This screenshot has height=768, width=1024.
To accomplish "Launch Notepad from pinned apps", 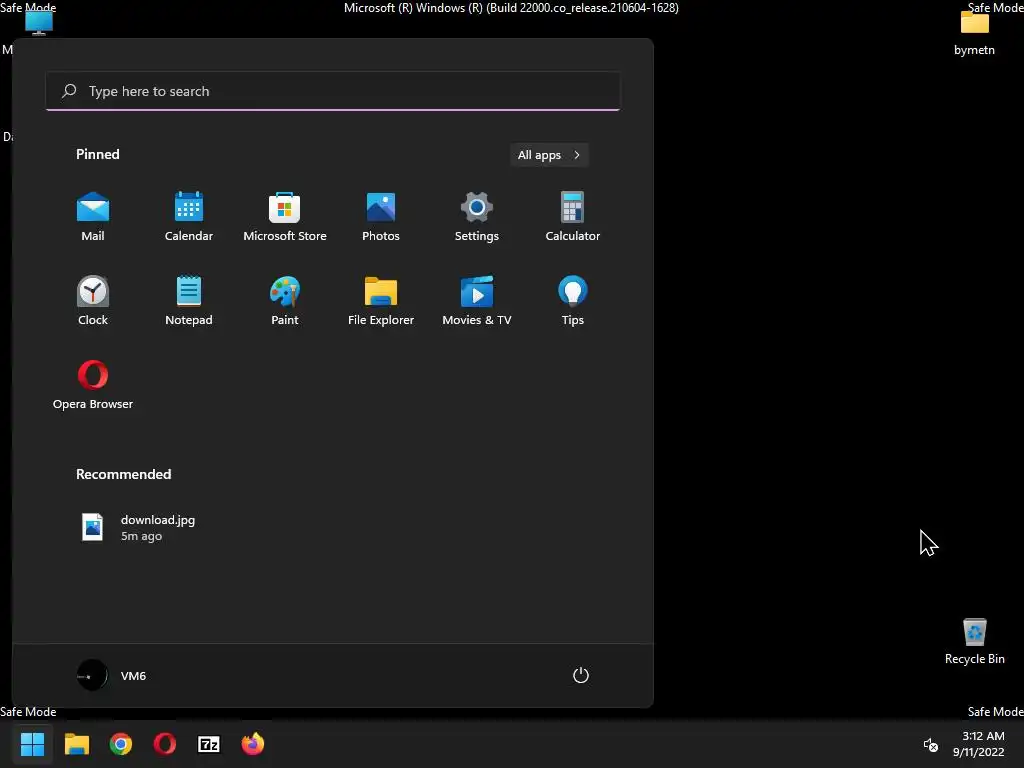I will click(189, 301).
